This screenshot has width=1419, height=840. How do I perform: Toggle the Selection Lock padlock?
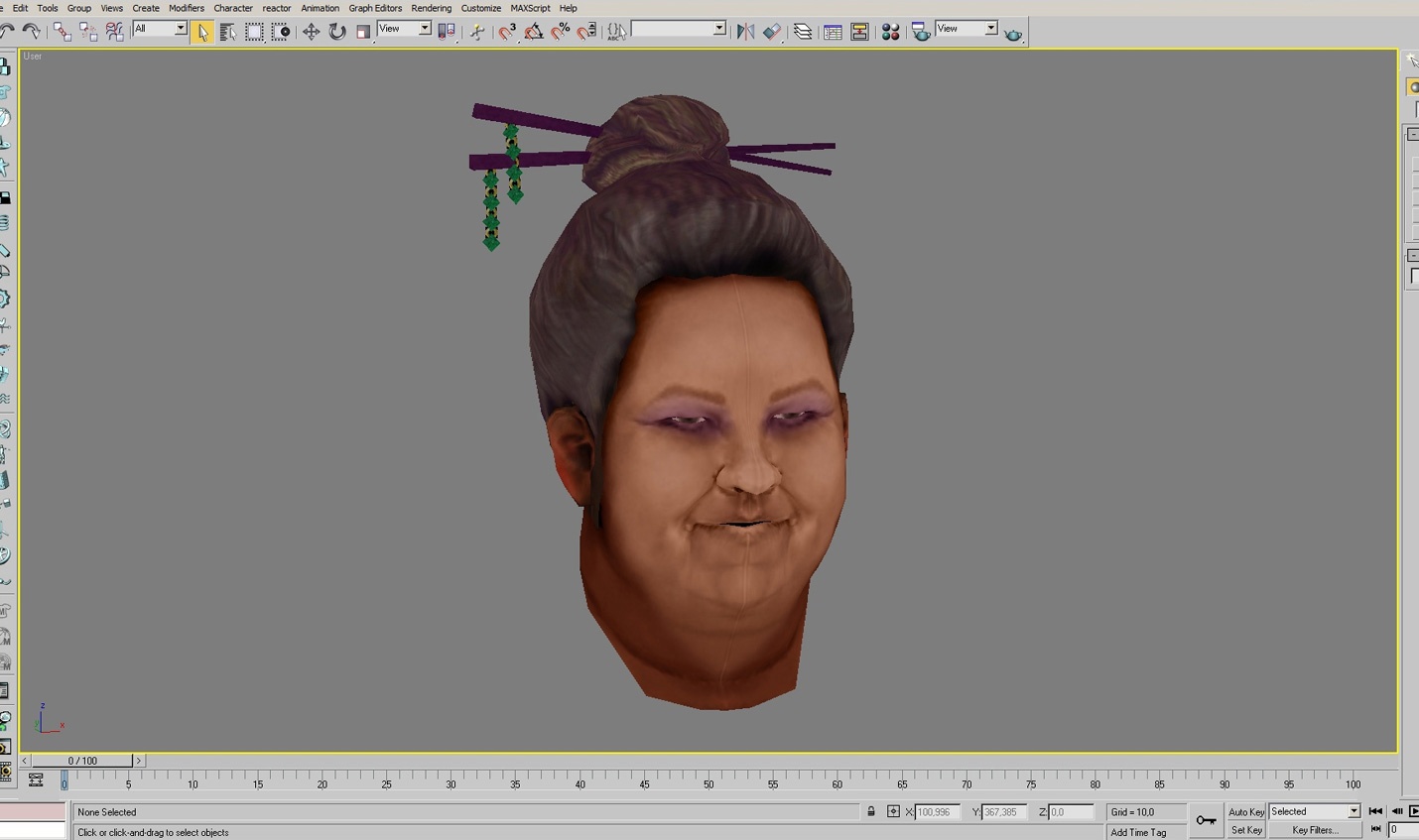871,811
